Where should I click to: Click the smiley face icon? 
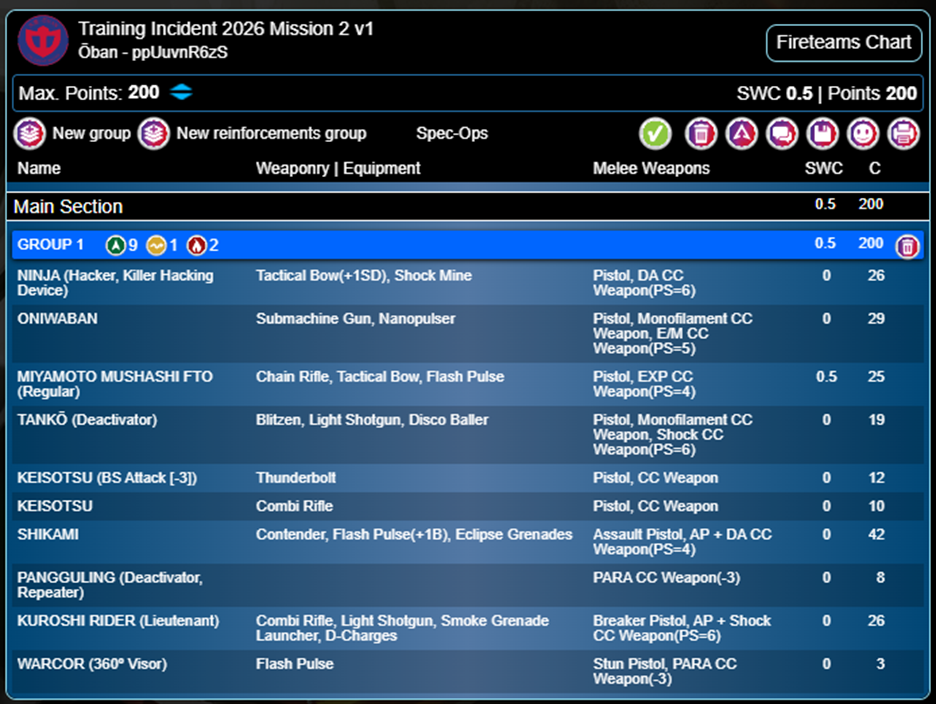(863, 133)
